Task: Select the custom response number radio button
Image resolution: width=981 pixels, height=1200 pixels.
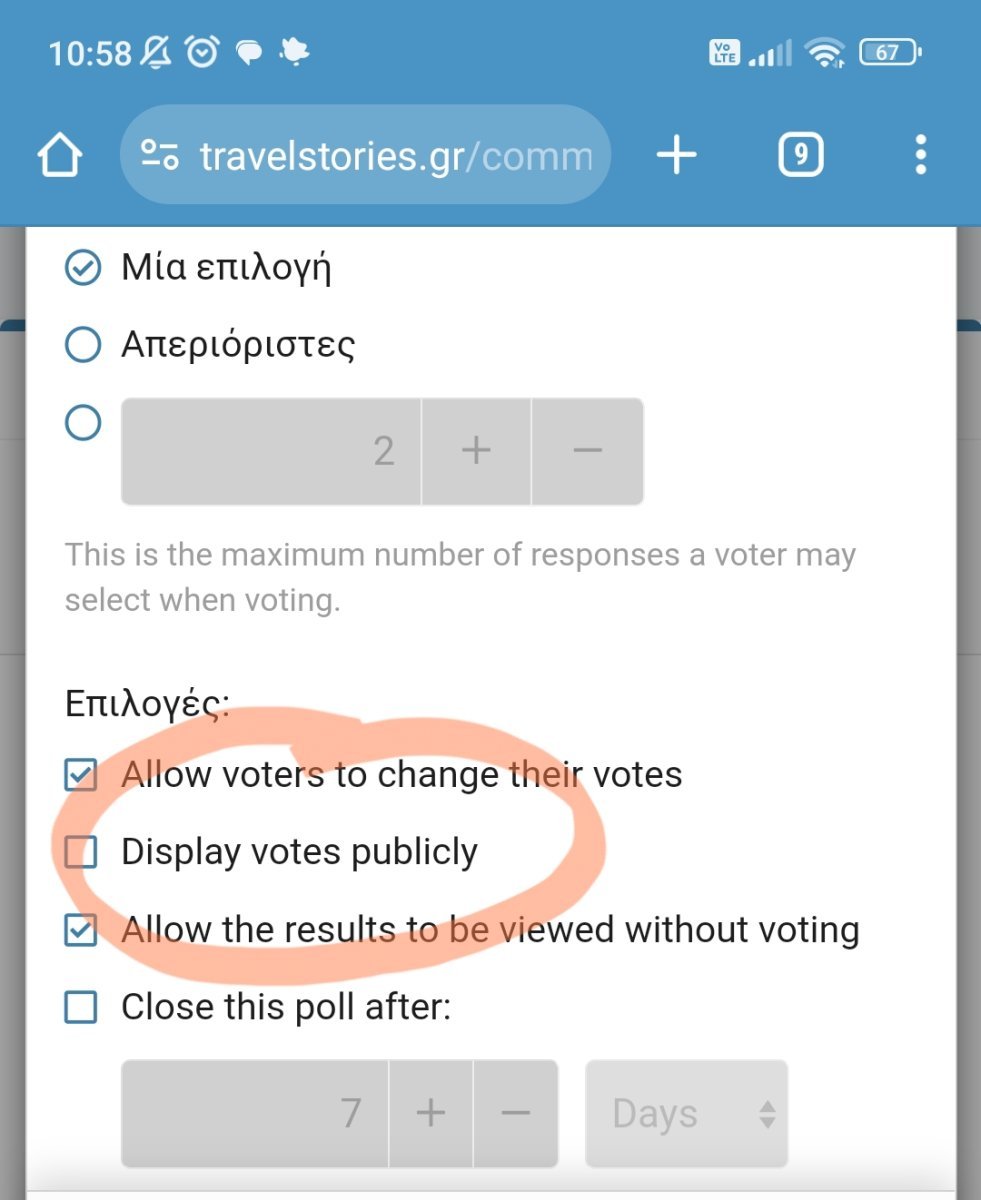Action: (x=82, y=422)
